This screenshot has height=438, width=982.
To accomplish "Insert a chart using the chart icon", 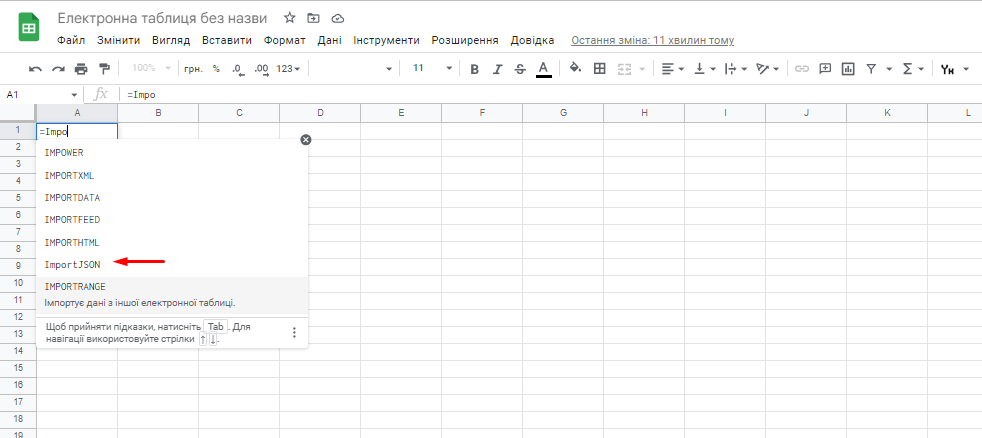I will coord(848,69).
